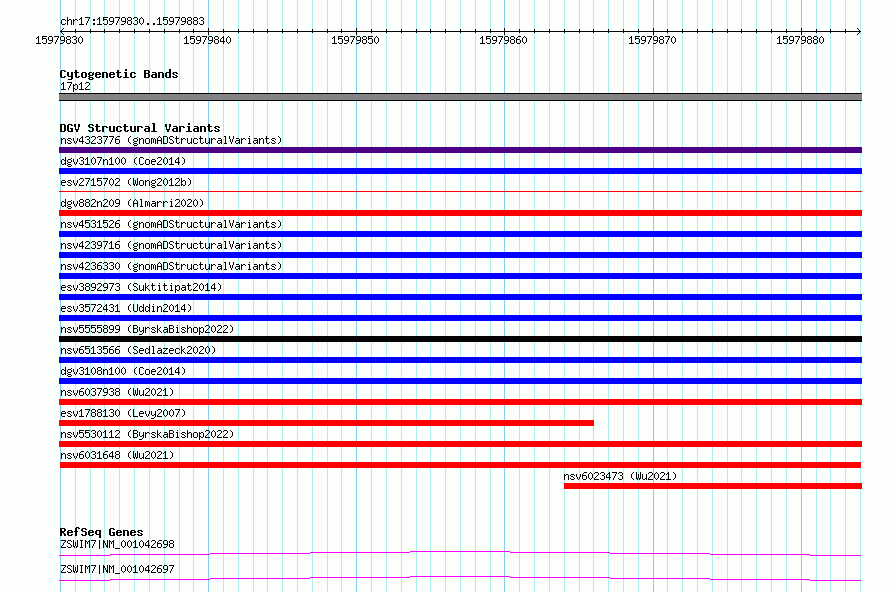Open variant label nsv6037938 (Wu2021)
Viewport: 890px width, 592px height.
point(117,392)
